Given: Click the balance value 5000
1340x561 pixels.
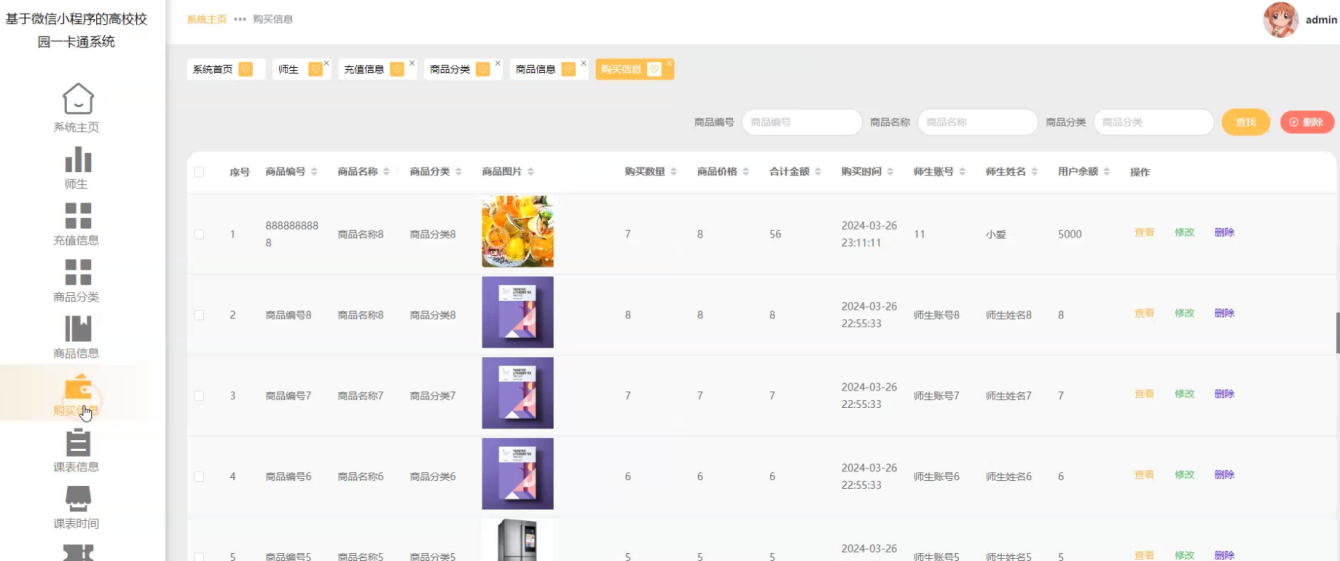Looking at the screenshot, I should [x=1070, y=235].
